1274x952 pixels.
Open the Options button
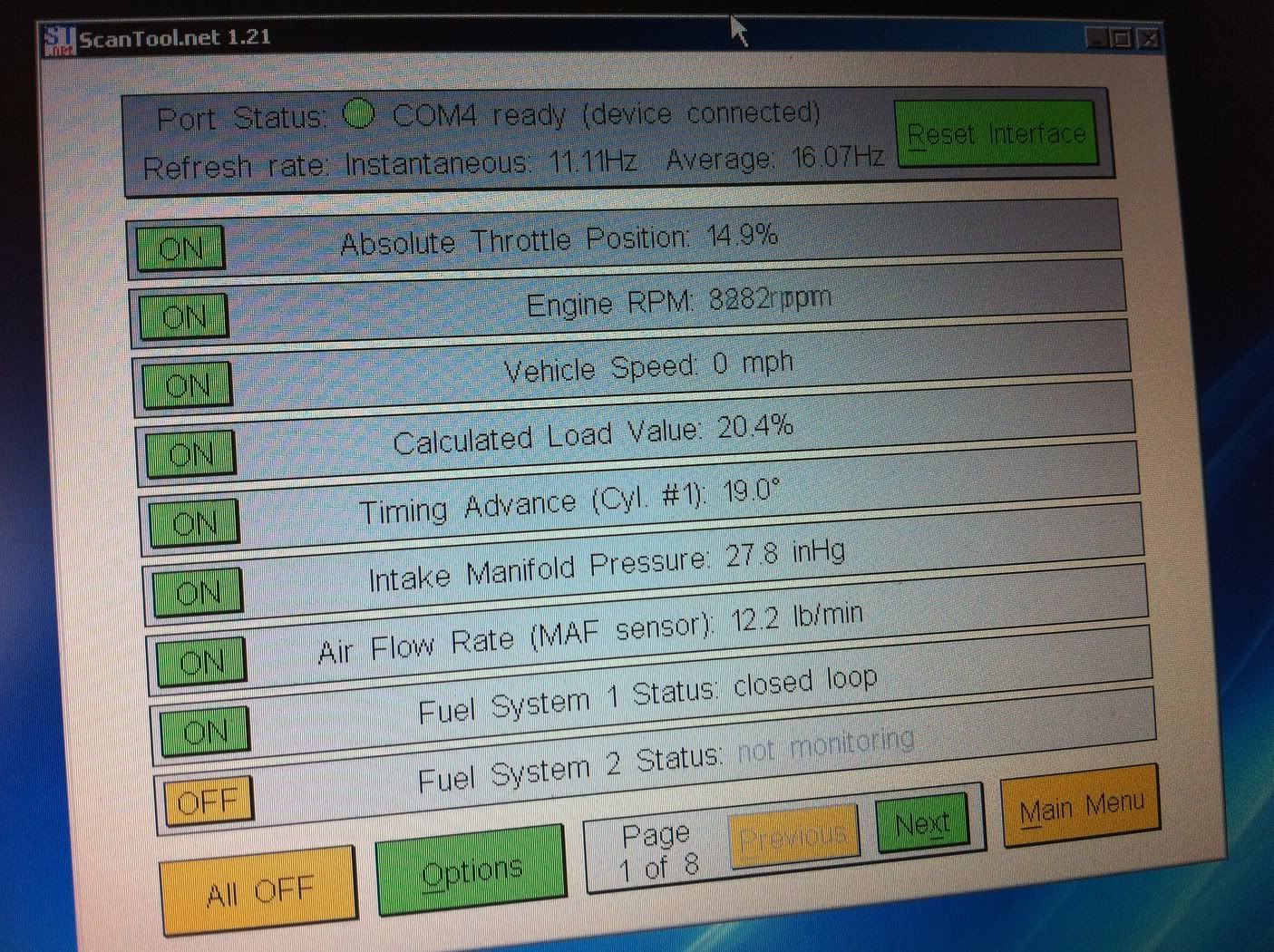[x=472, y=871]
